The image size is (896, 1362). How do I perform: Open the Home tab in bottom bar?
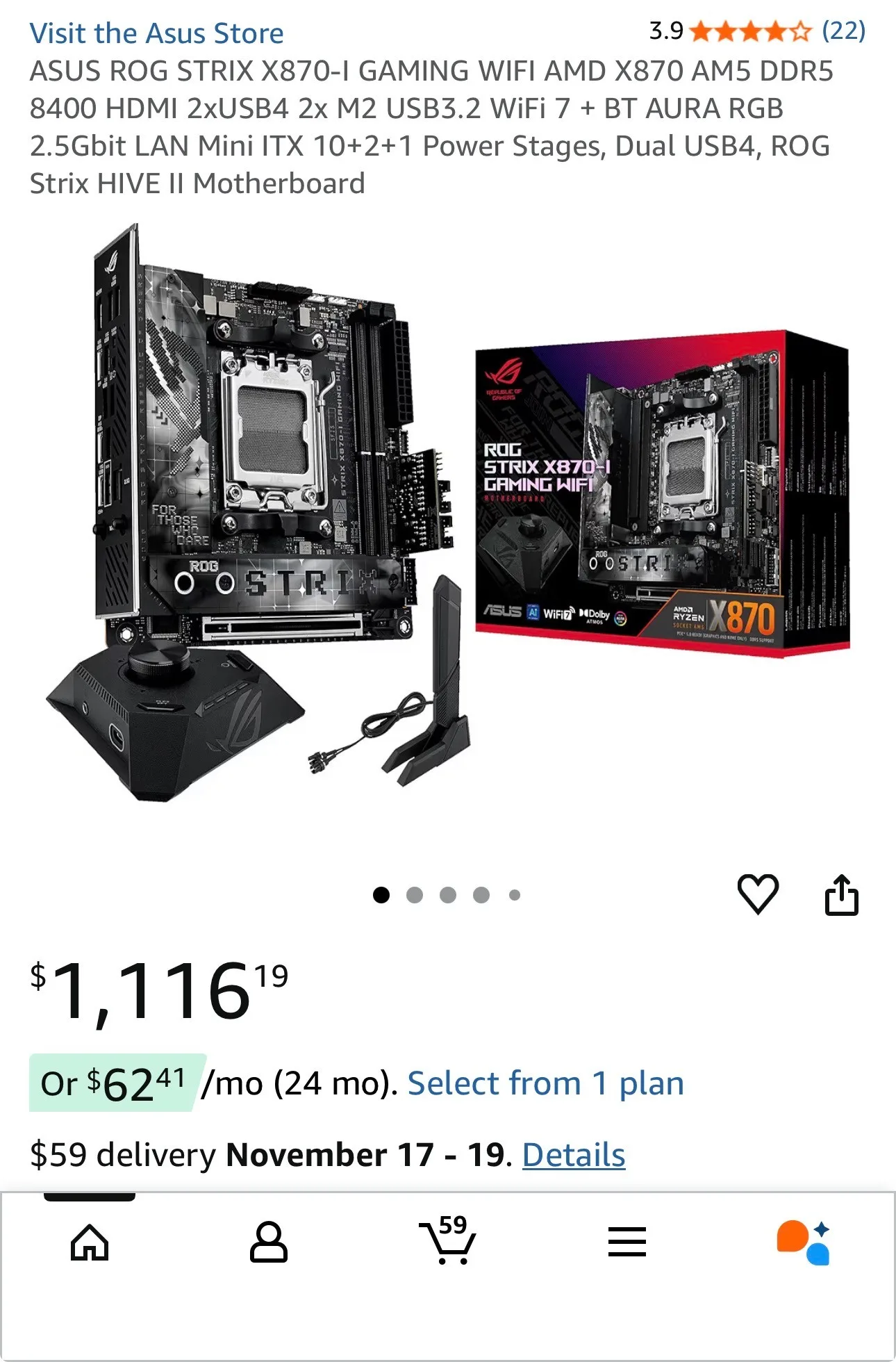(x=90, y=1242)
